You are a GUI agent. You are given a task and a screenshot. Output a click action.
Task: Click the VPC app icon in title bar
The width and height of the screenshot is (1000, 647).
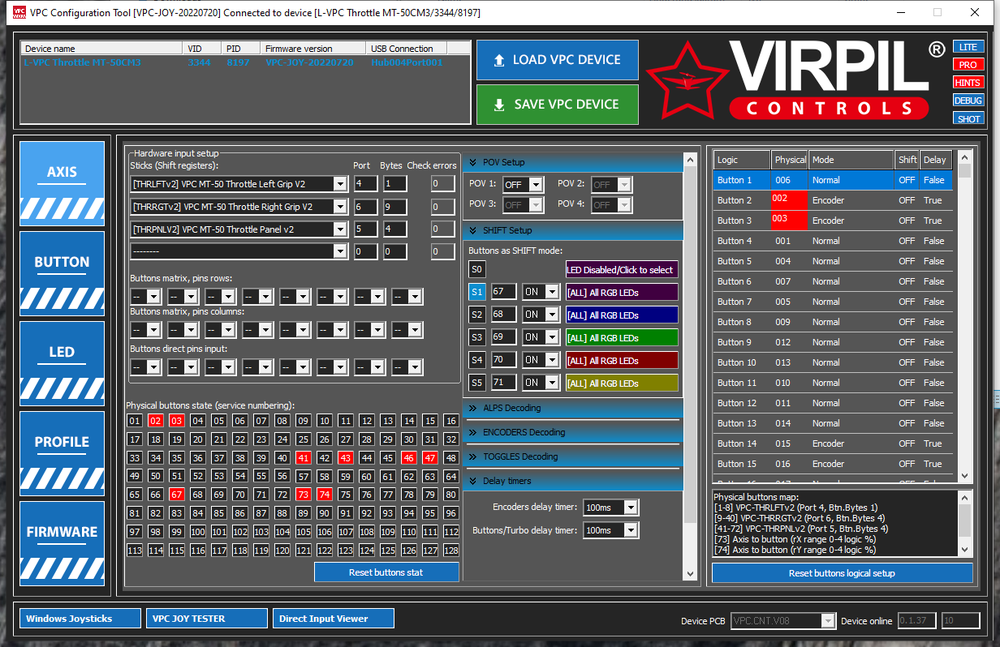(19, 12)
